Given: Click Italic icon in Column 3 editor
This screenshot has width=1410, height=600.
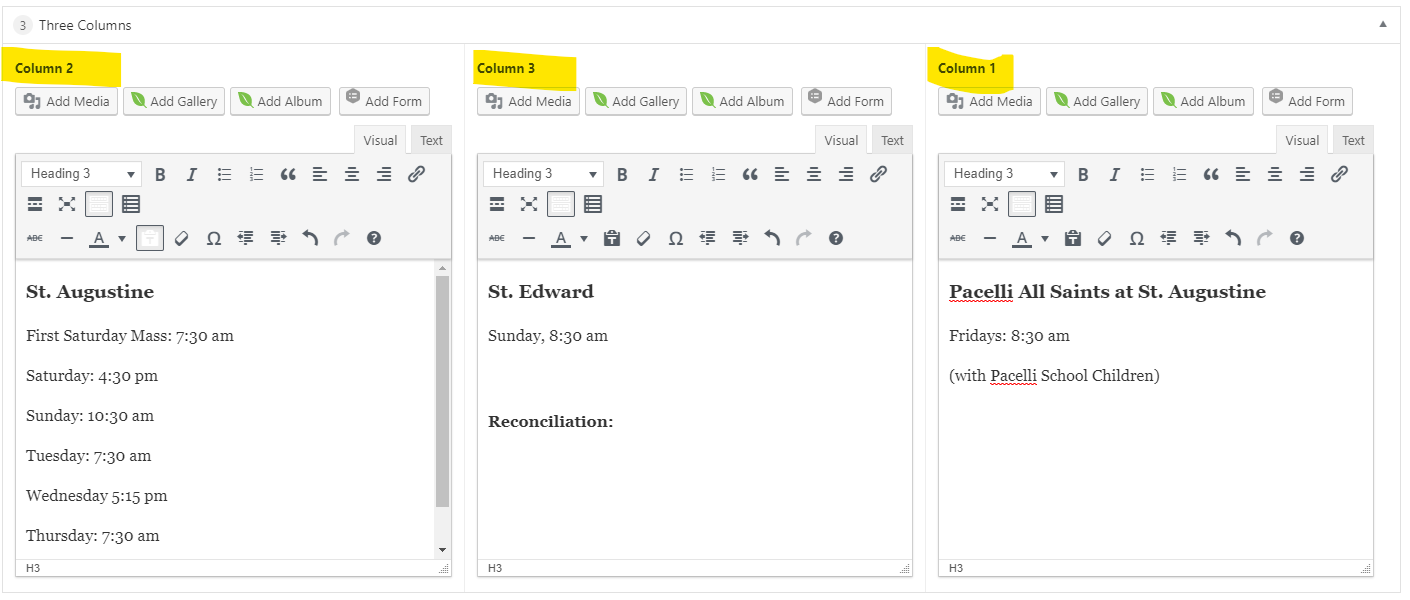Looking at the screenshot, I should 654,174.
